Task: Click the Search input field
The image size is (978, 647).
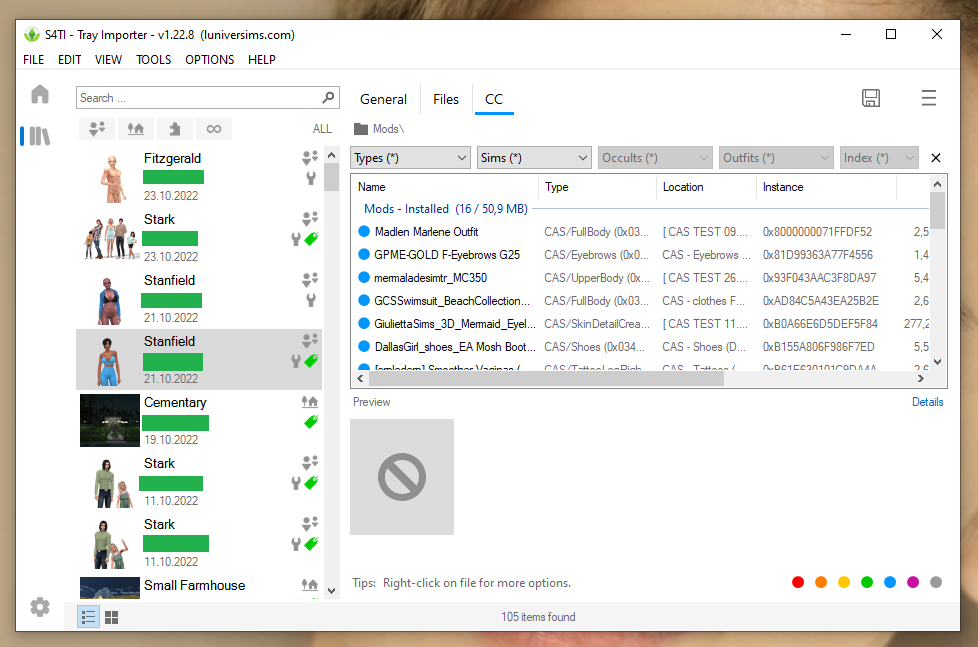Action: point(198,98)
